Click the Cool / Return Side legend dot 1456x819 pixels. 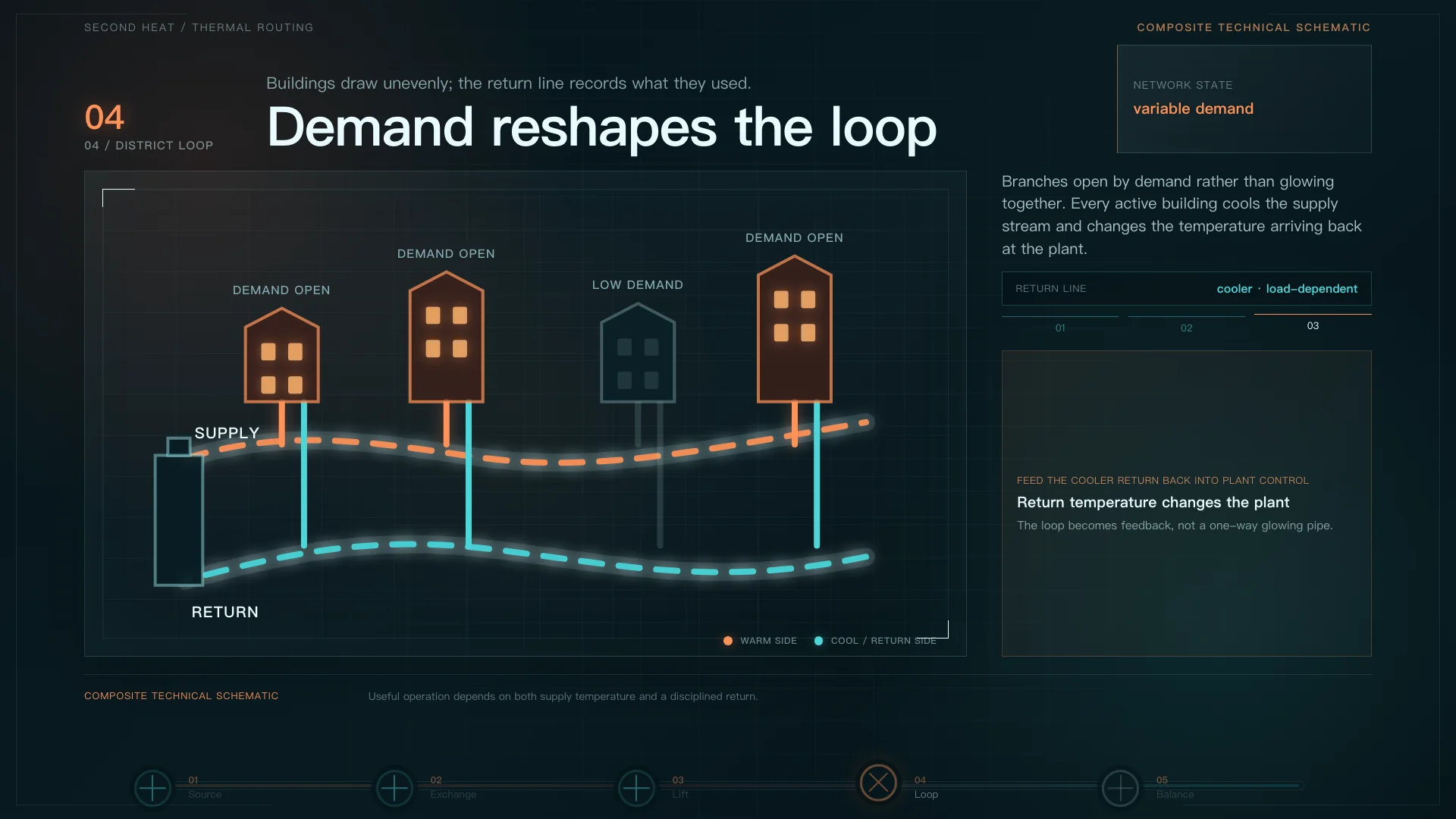pyautogui.click(x=818, y=641)
